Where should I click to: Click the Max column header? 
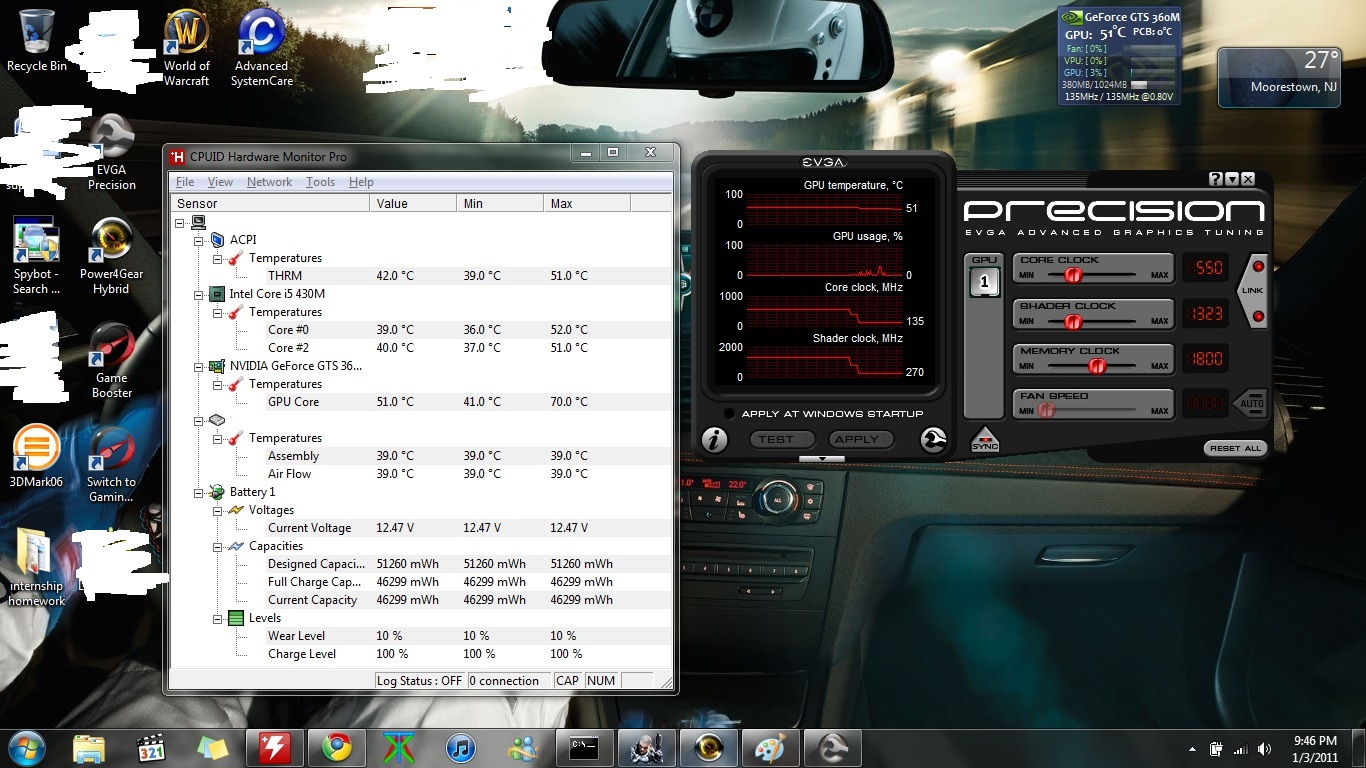pyautogui.click(x=587, y=203)
